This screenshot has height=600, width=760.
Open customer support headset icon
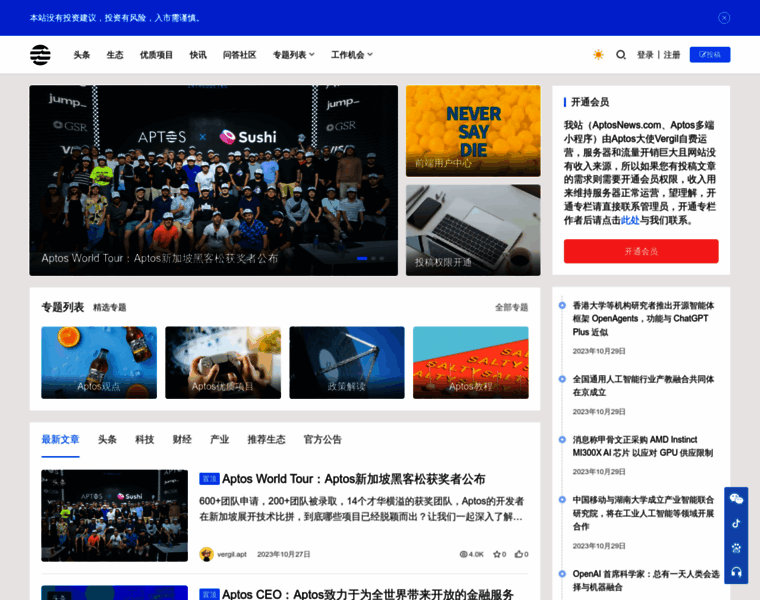[x=736, y=571]
